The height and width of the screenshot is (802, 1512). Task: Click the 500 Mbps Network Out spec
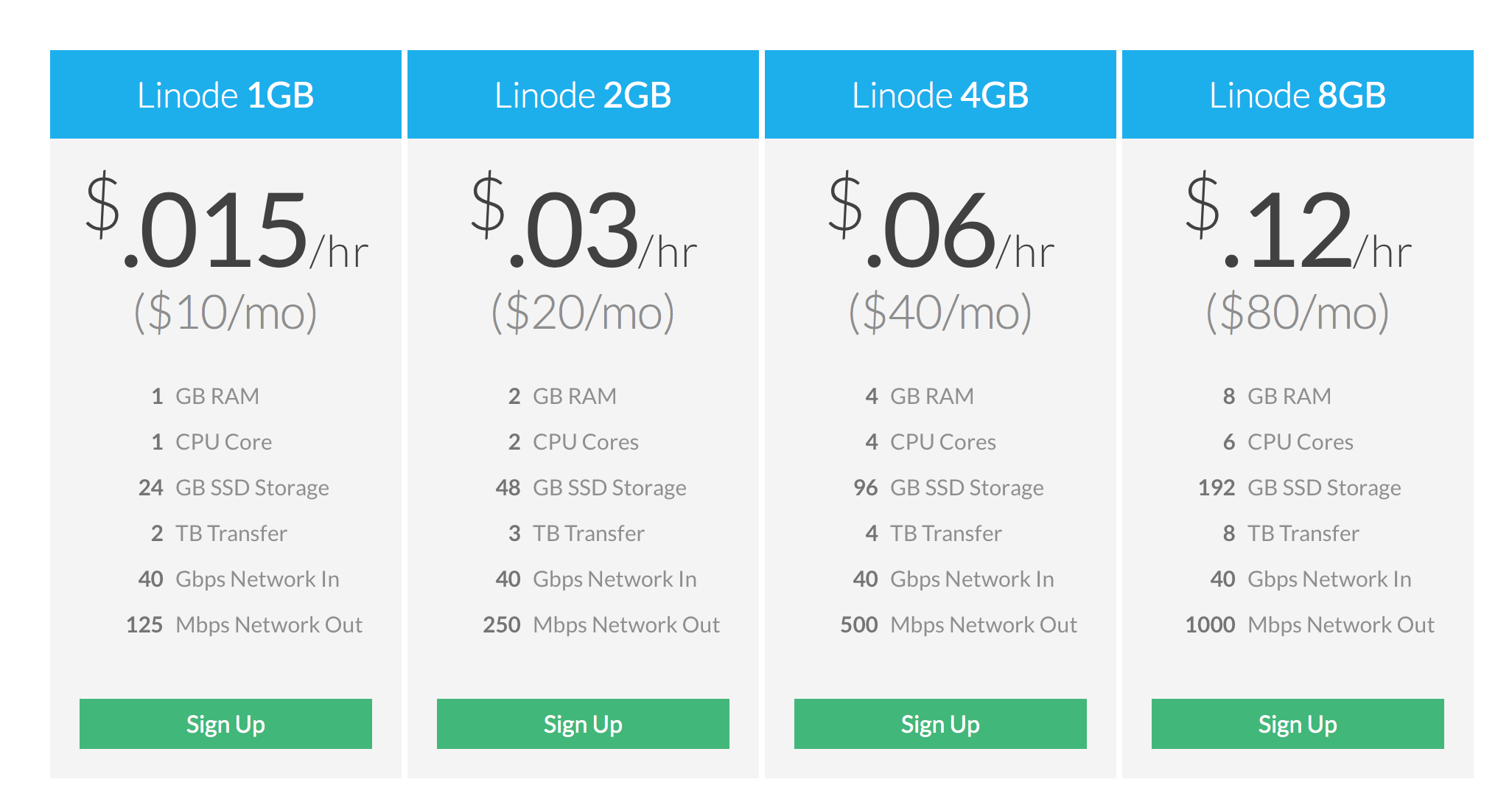point(958,624)
